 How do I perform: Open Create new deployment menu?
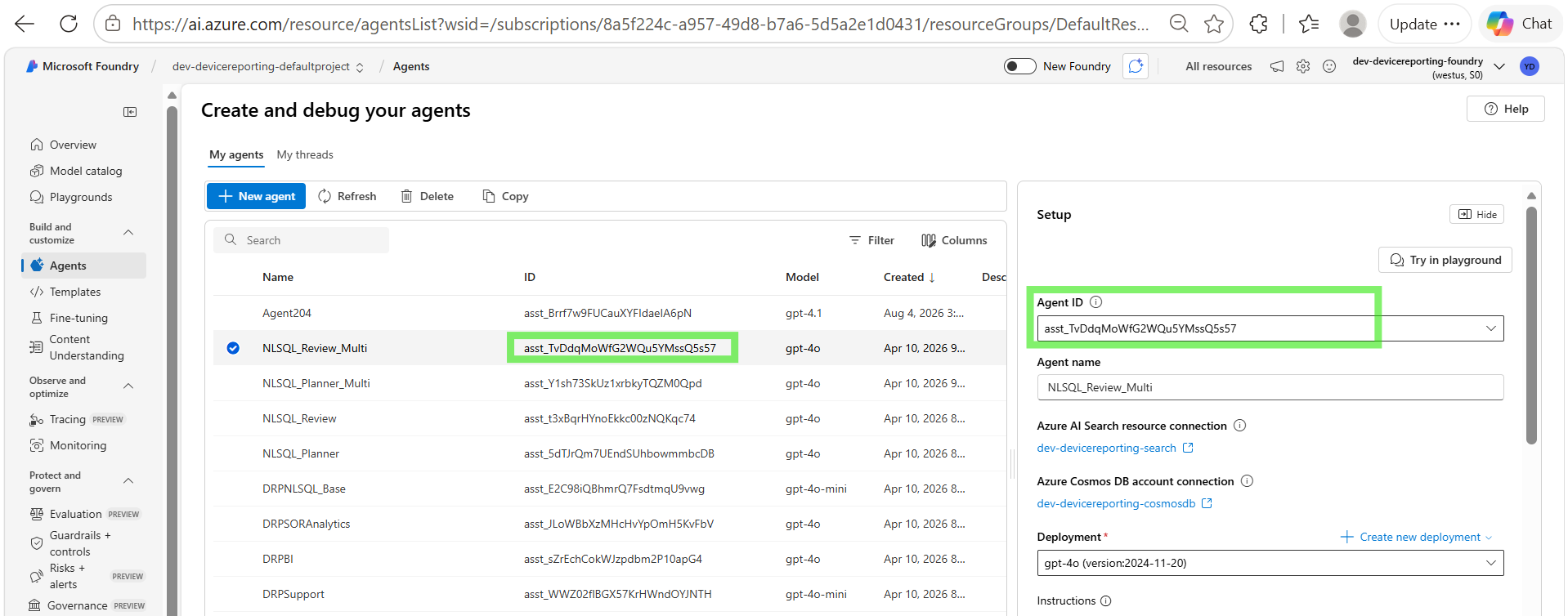click(x=1417, y=537)
